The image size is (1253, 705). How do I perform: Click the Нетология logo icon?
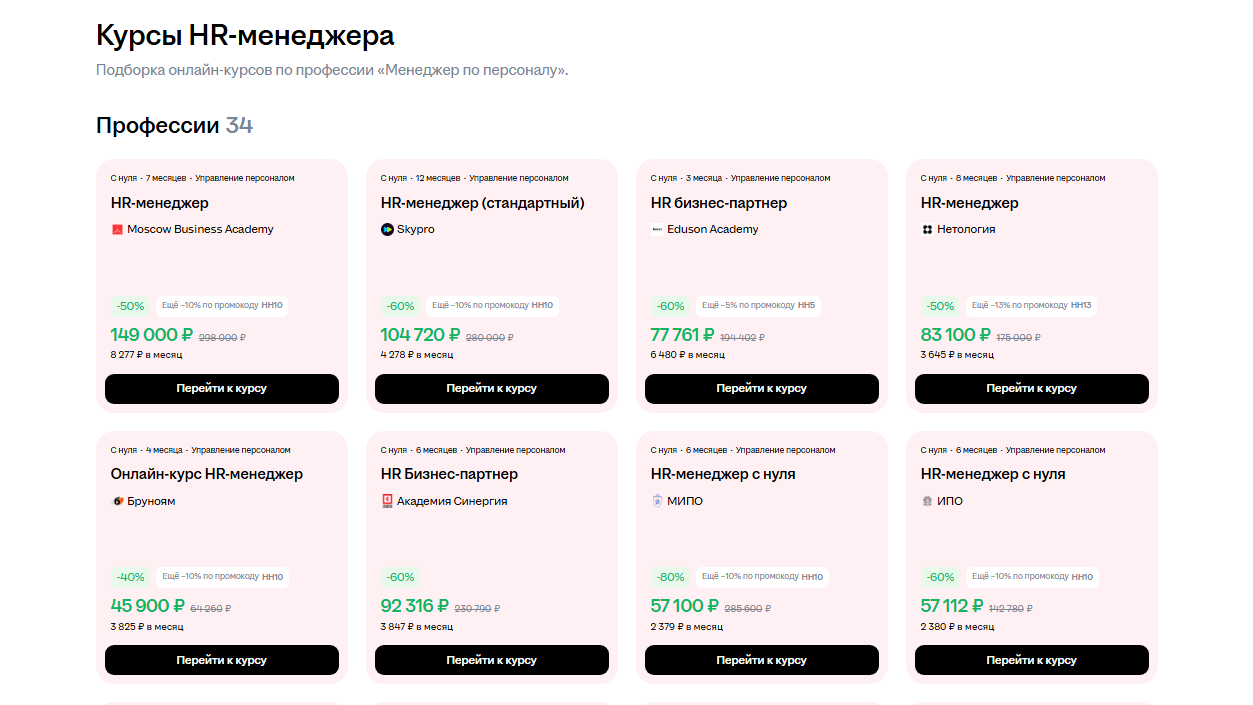pos(927,230)
